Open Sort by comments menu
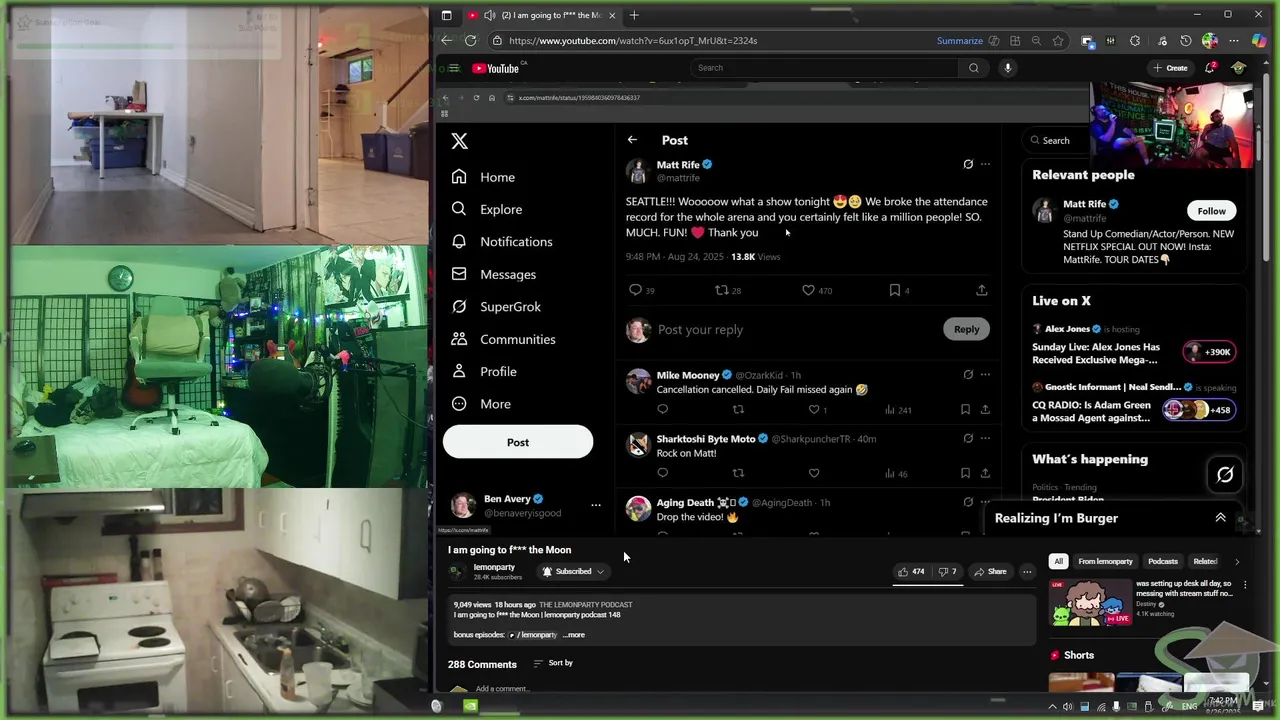This screenshot has width=1280, height=720. tap(553, 663)
